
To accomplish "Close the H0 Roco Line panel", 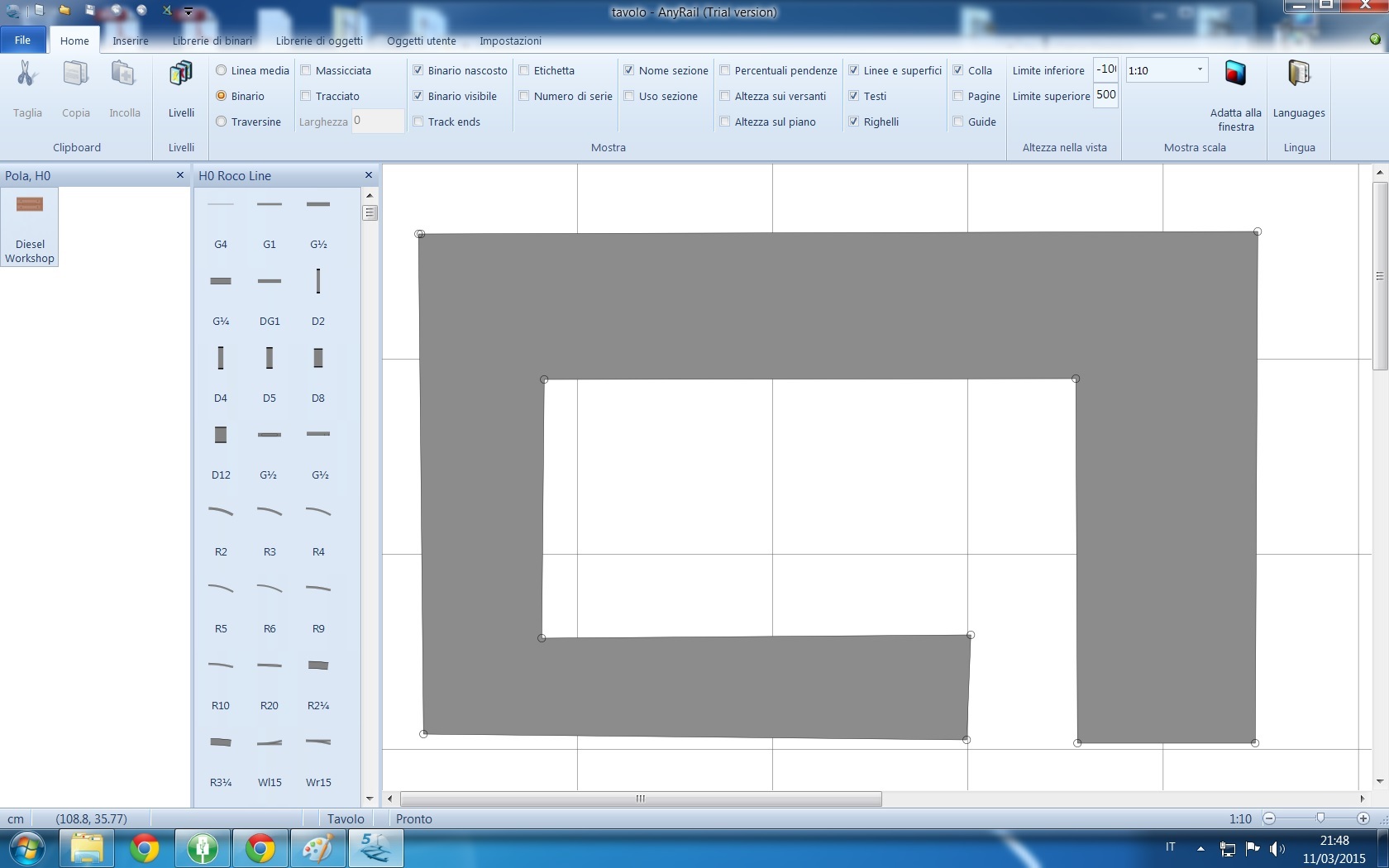I will tap(369, 175).
